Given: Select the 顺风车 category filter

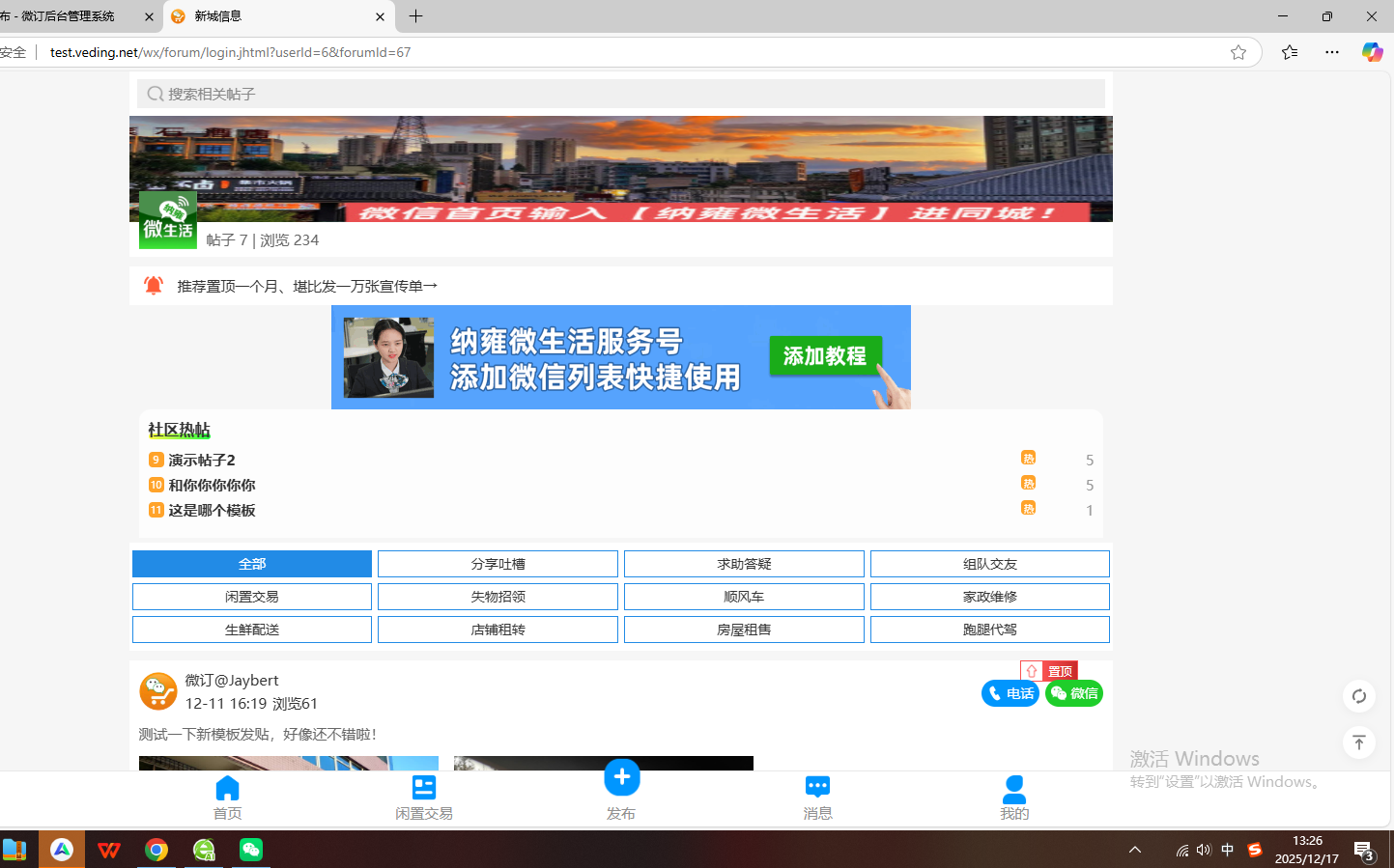Looking at the screenshot, I should pos(744,597).
